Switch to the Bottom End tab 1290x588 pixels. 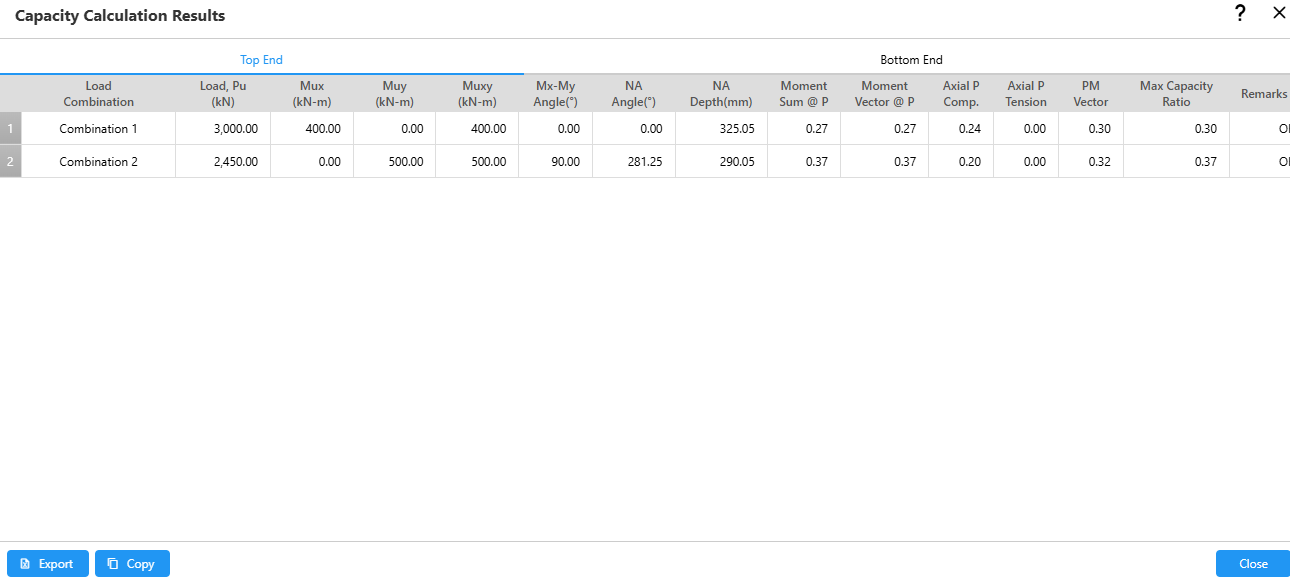coord(910,60)
